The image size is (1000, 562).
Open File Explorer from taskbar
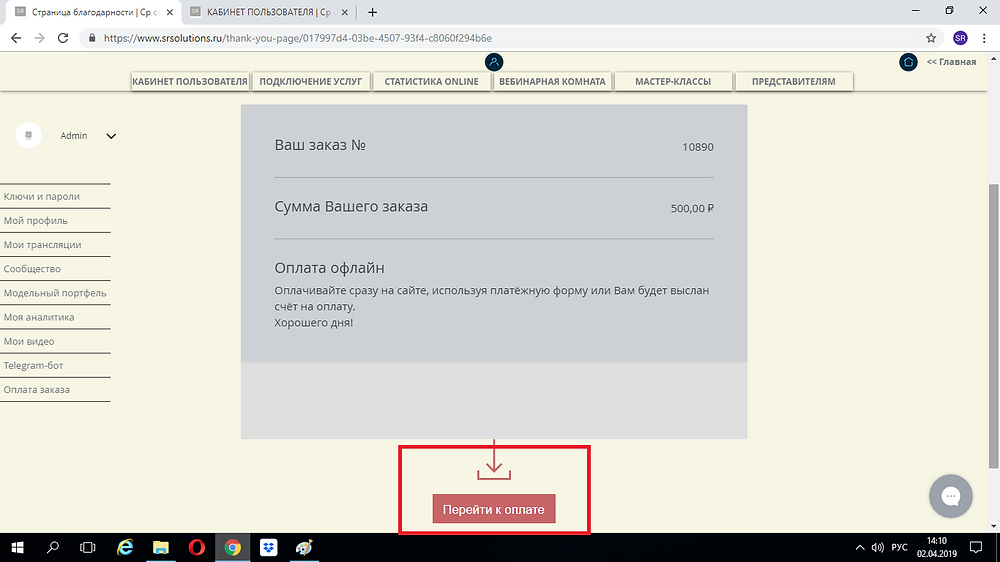pyautogui.click(x=161, y=547)
